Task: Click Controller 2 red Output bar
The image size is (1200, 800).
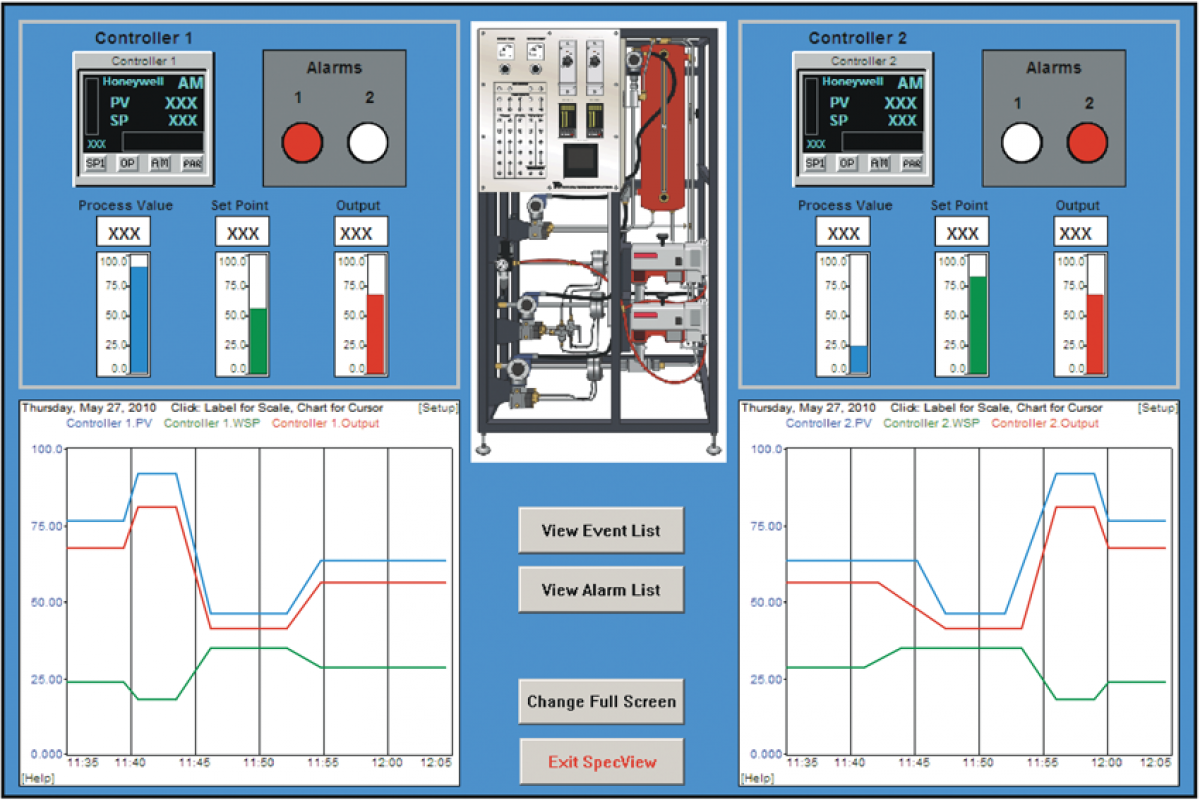Action: pyautogui.click(x=1095, y=334)
